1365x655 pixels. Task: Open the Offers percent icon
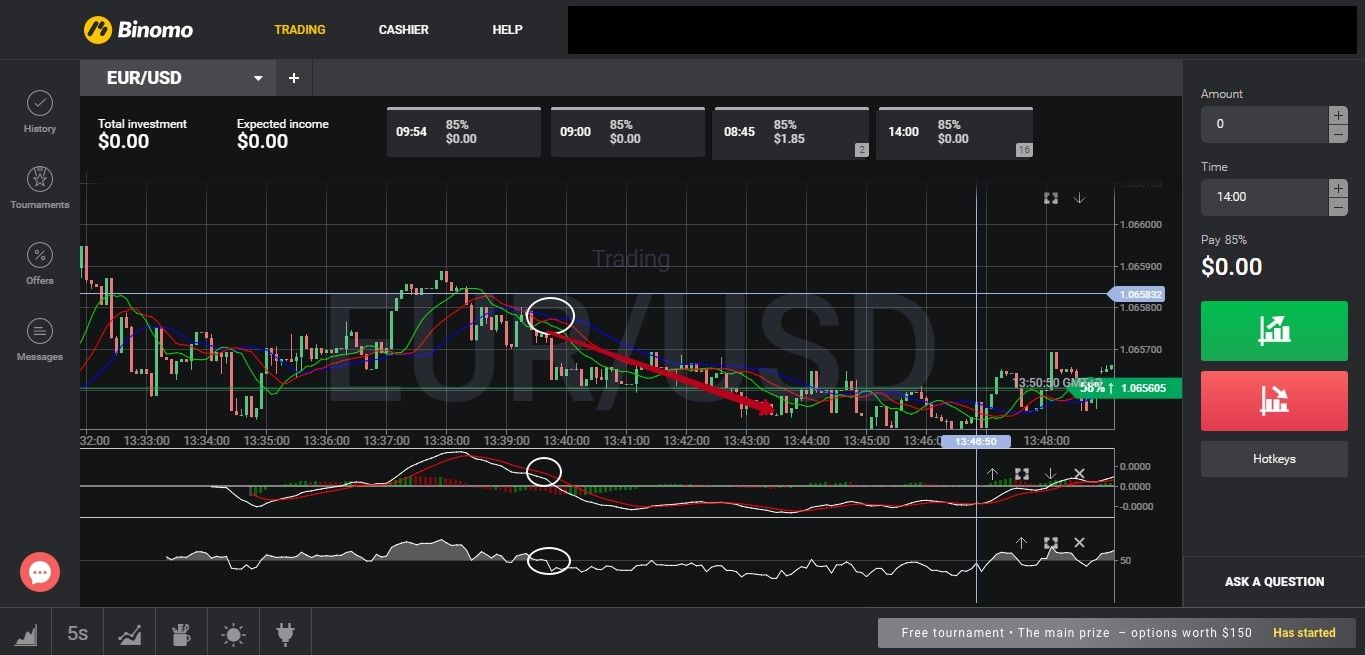click(40, 256)
